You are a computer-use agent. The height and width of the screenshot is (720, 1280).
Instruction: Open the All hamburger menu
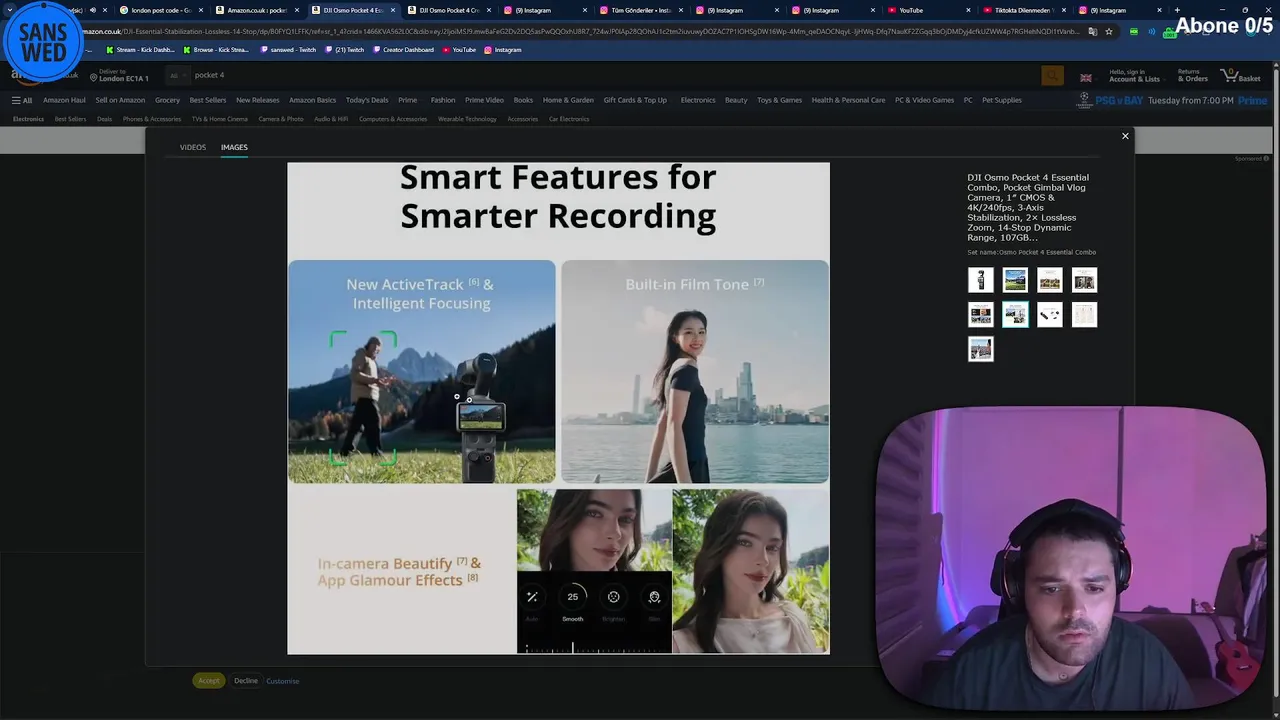(x=22, y=100)
